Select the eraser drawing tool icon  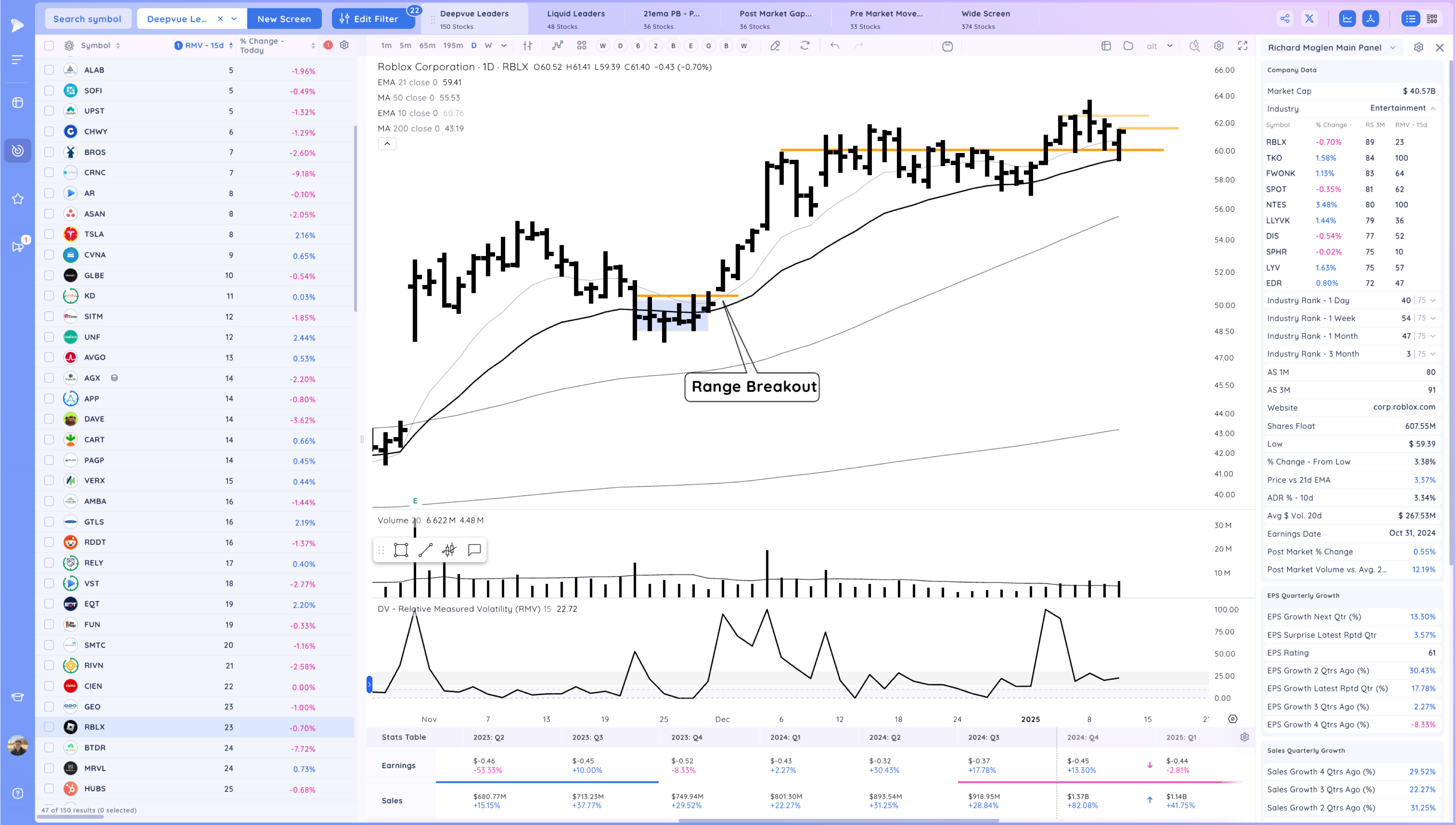coord(775,46)
